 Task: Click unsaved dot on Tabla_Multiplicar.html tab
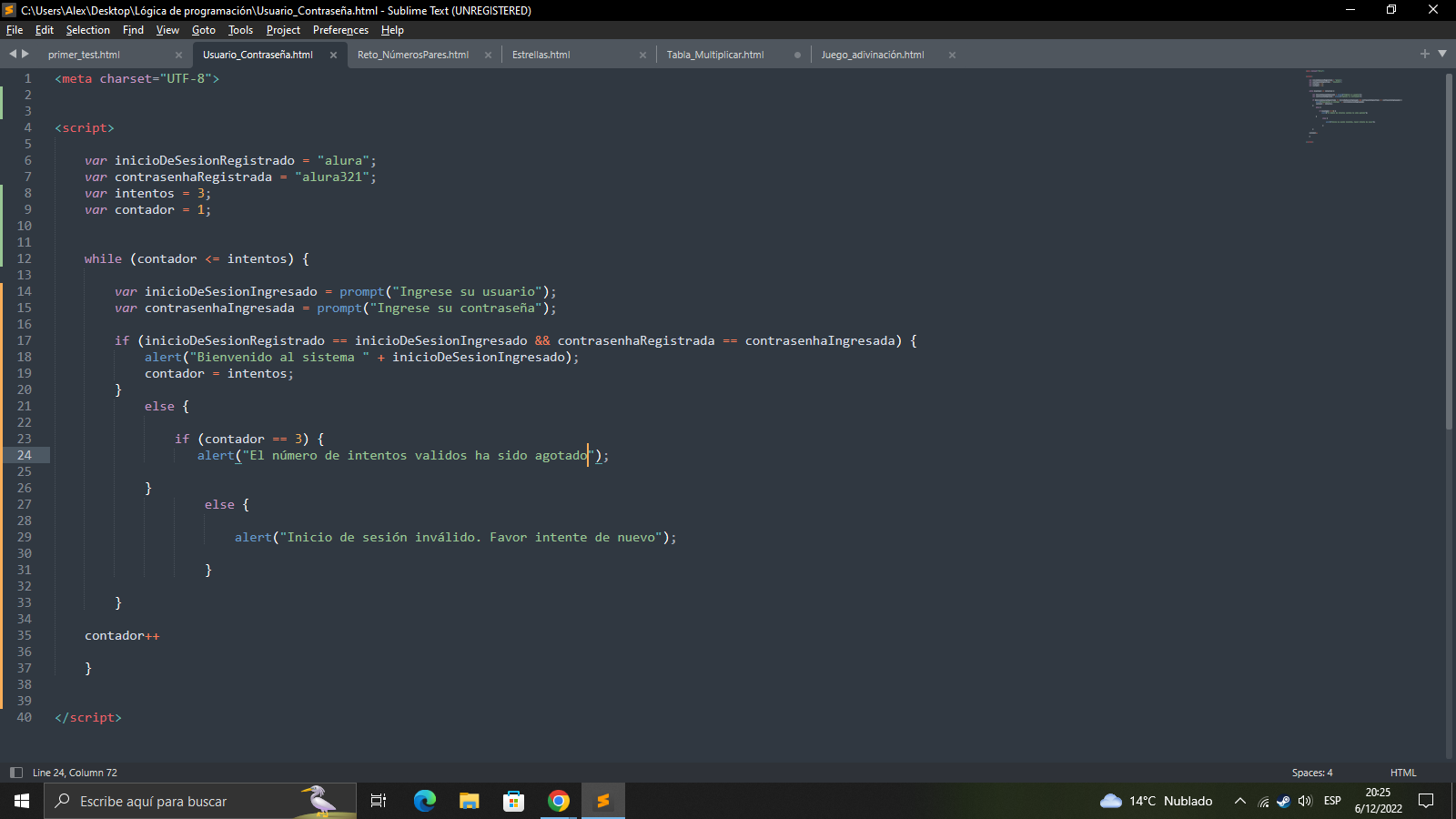[797, 55]
